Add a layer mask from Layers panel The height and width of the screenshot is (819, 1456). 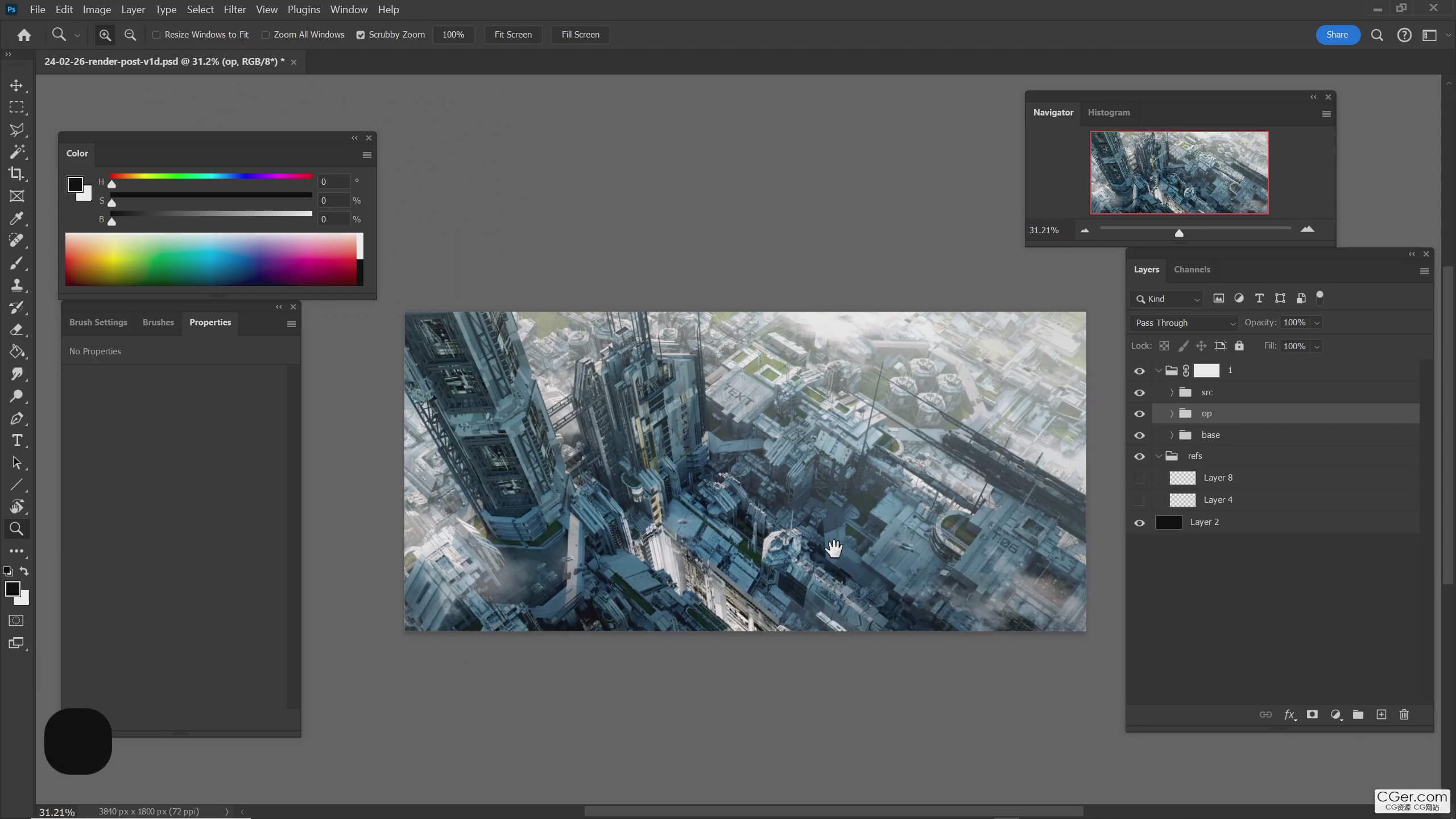(1312, 714)
